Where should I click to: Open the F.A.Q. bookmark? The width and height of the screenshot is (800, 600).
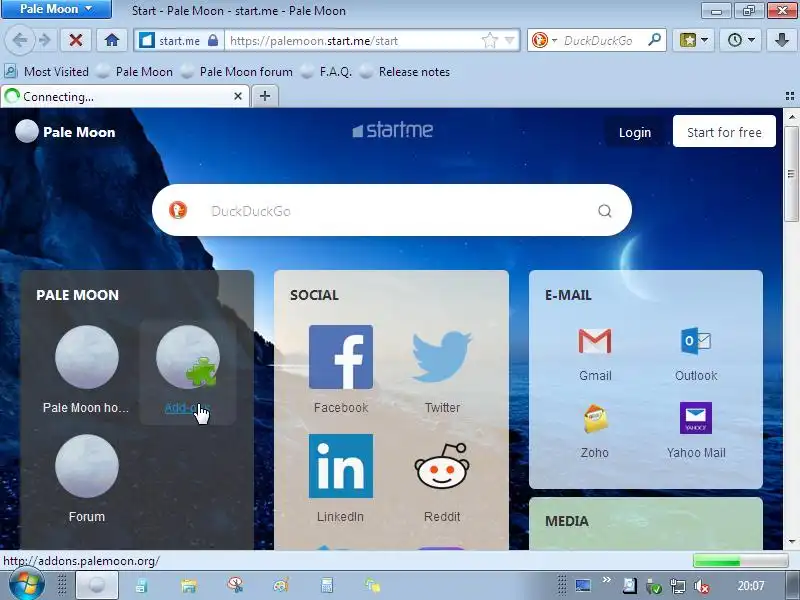click(x=327, y=71)
